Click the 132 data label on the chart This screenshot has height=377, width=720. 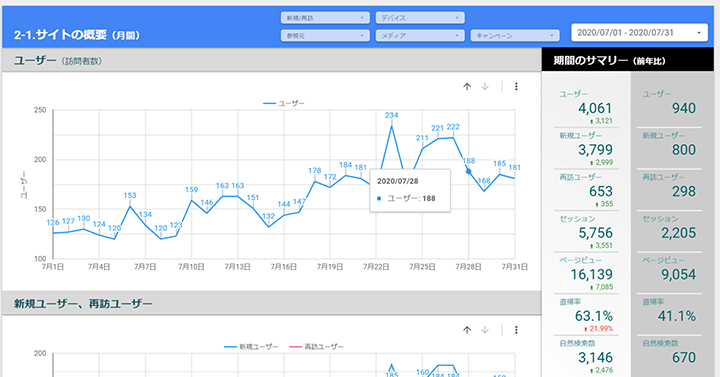268,216
